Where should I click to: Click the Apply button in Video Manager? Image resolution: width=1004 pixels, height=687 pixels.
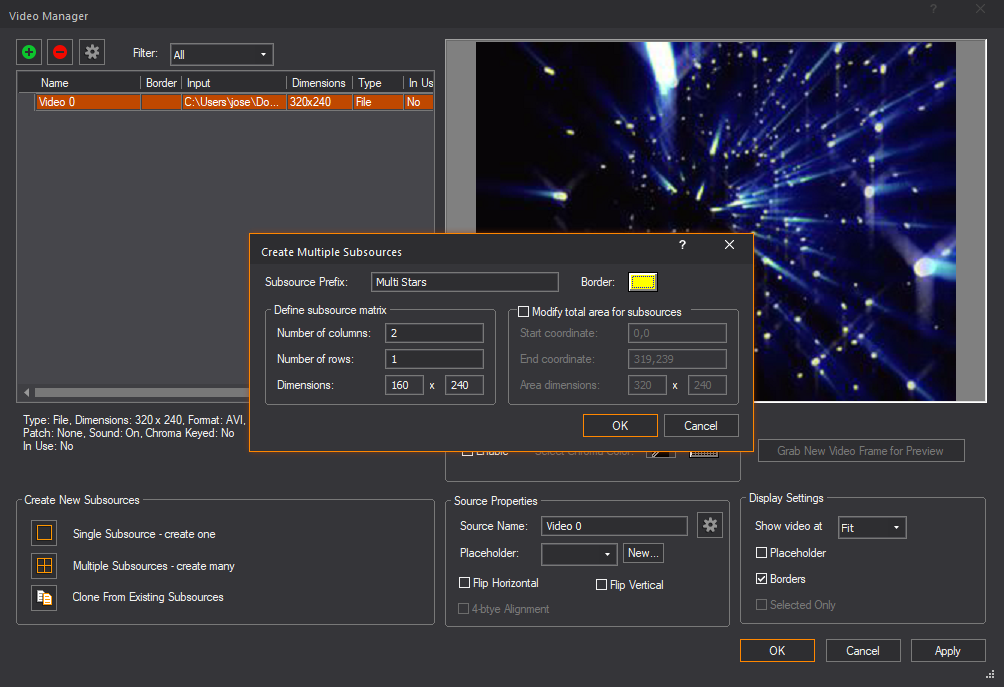click(947, 651)
